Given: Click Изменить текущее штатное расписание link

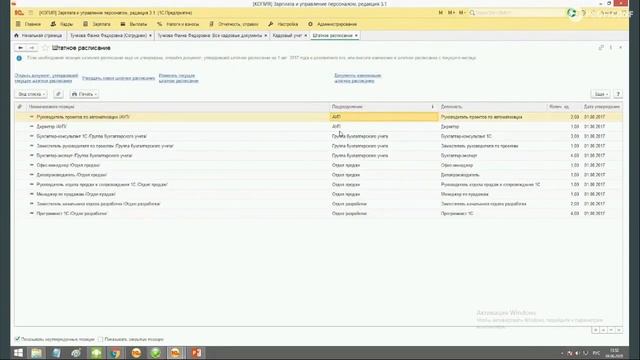Looking at the screenshot, I should [178, 78].
